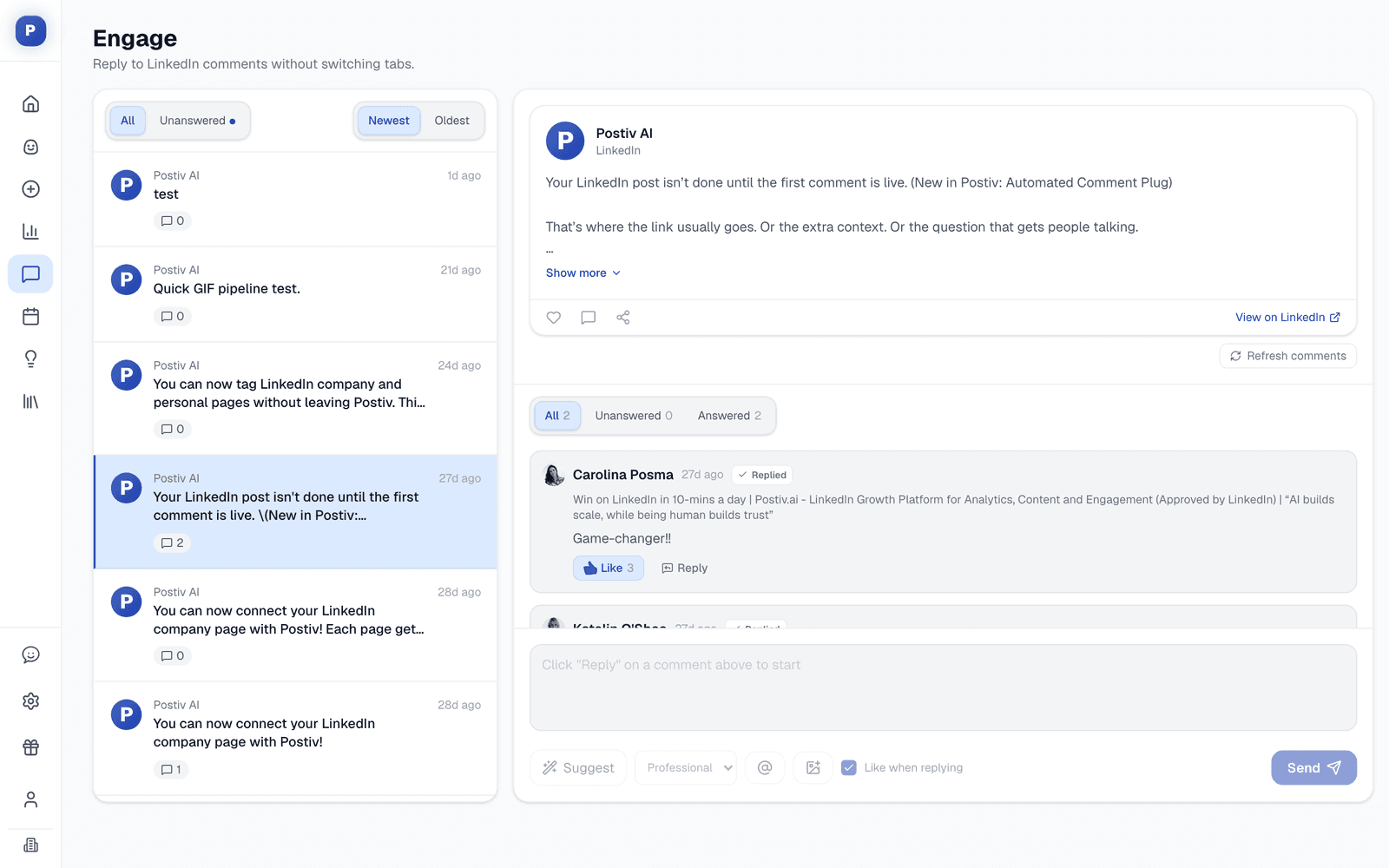The image size is (1389, 868).
Task: Select the Engage chat bubble sidebar icon
Action: click(30, 274)
